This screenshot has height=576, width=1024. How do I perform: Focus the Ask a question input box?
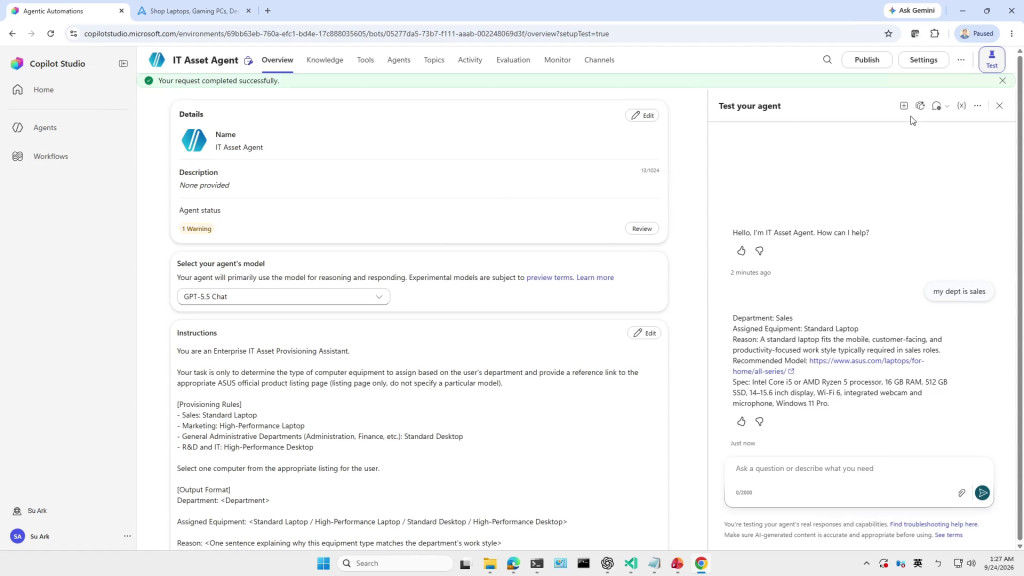coord(858,468)
